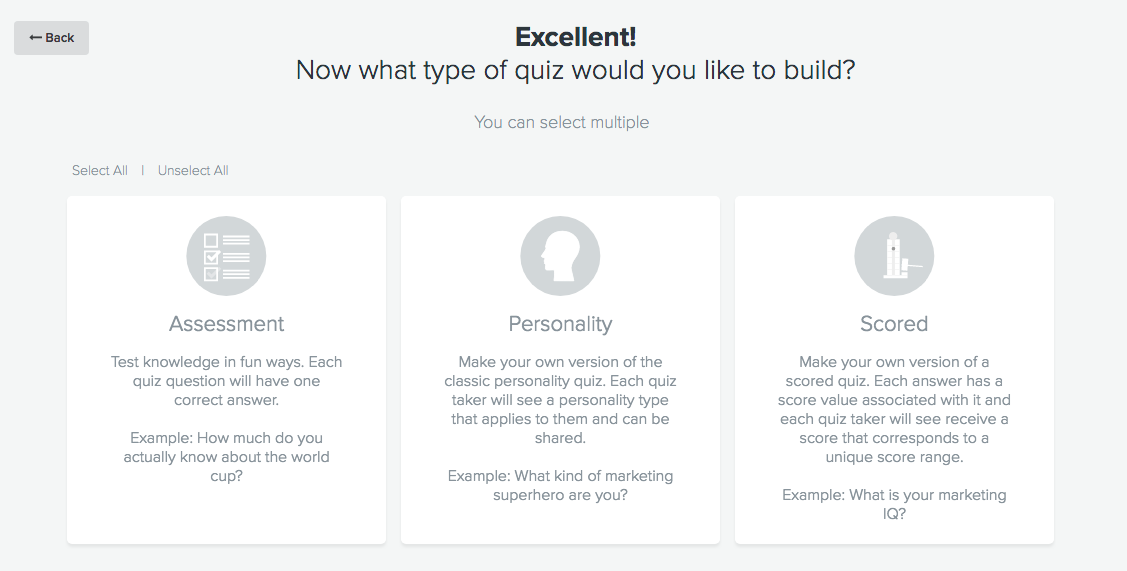Select all quiz types
This screenshot has height=571, width=1127.
[100, 170]
